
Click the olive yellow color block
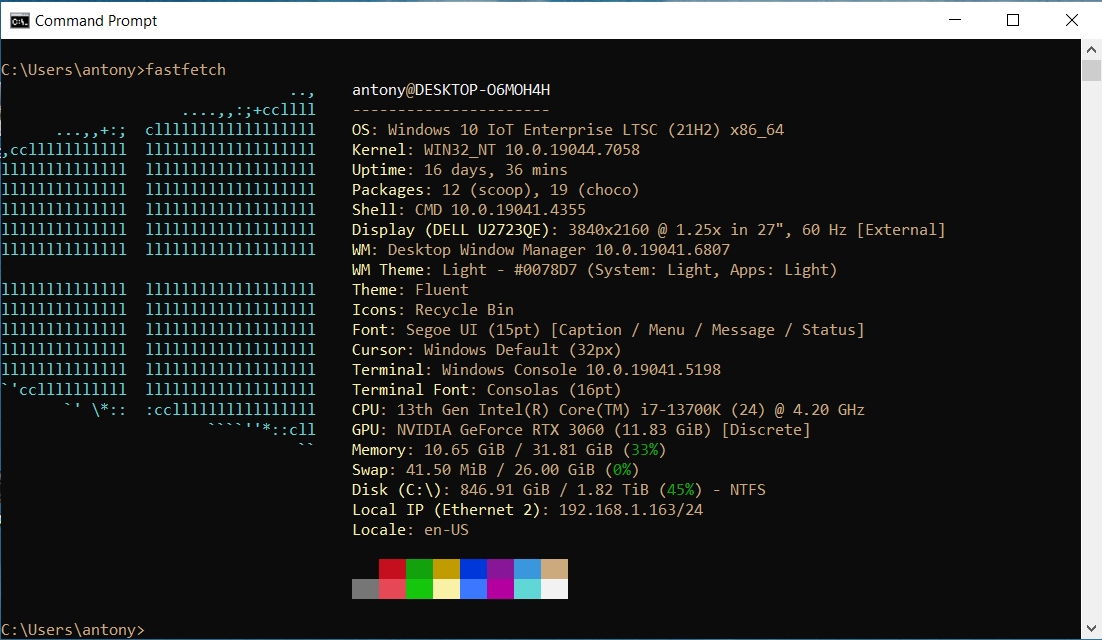coord(446,569)
